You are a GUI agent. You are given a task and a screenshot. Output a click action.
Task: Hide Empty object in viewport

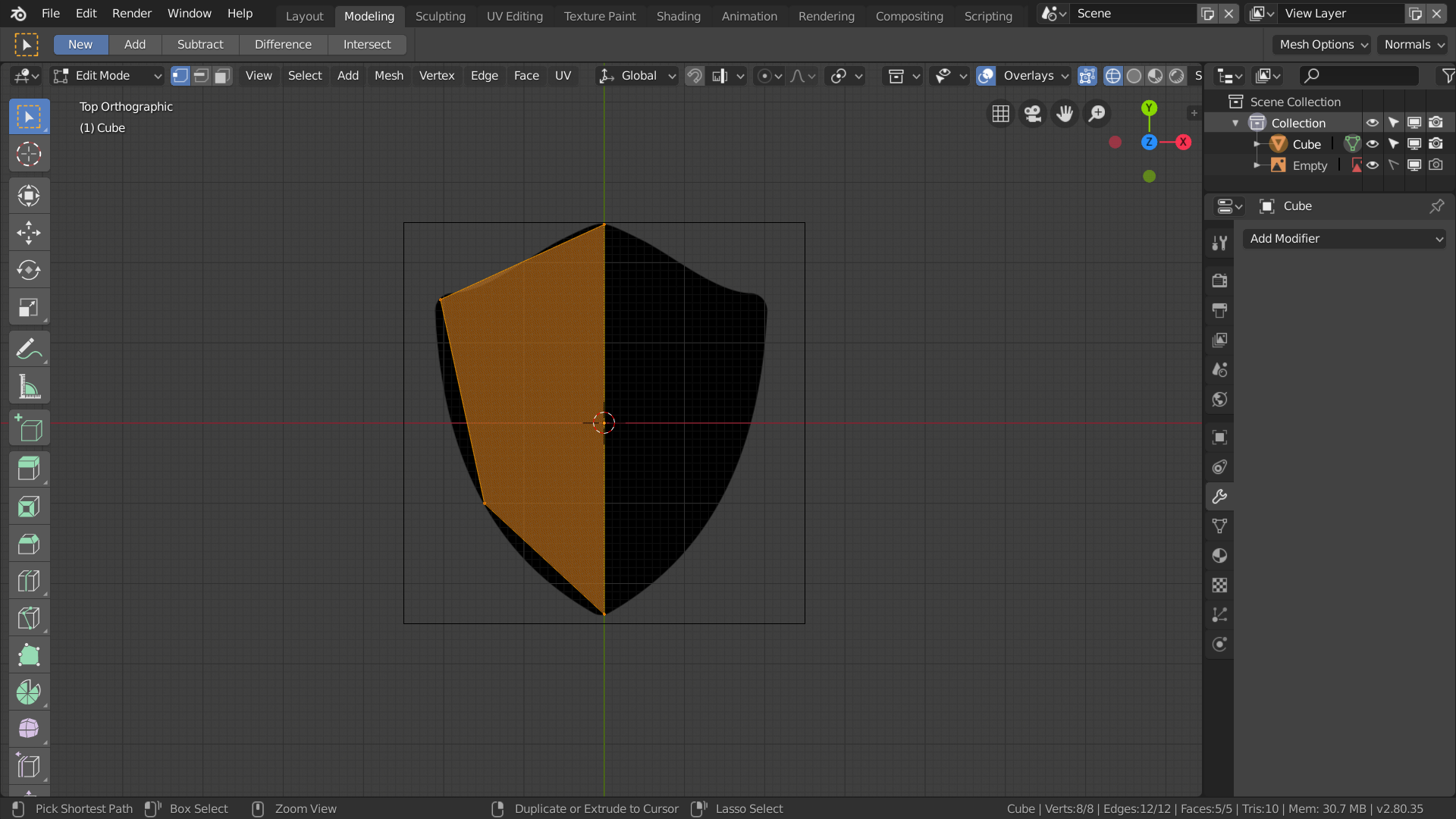click(1373, 165)
